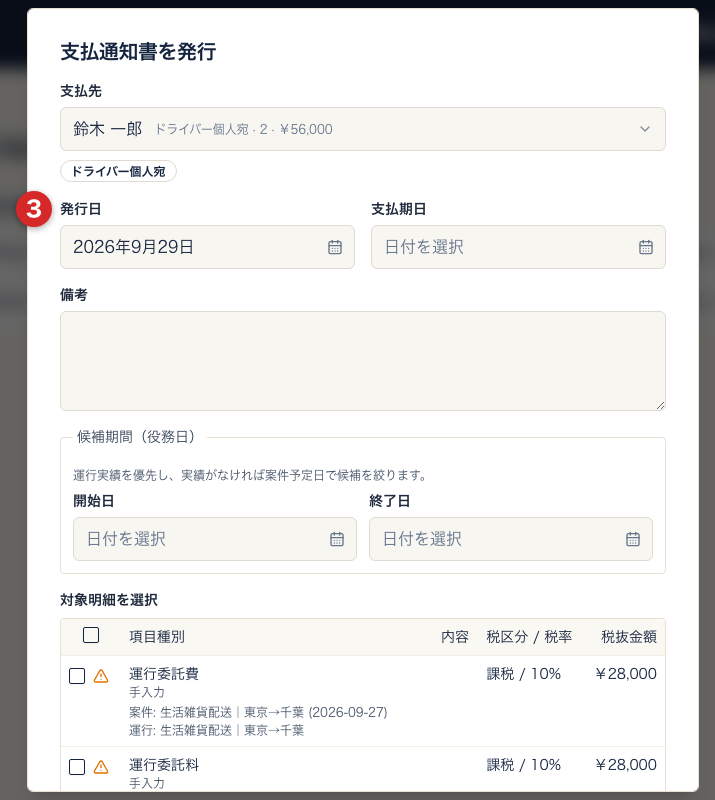
Task: Click the 運行委託費 item name
Action: (164, 674)
